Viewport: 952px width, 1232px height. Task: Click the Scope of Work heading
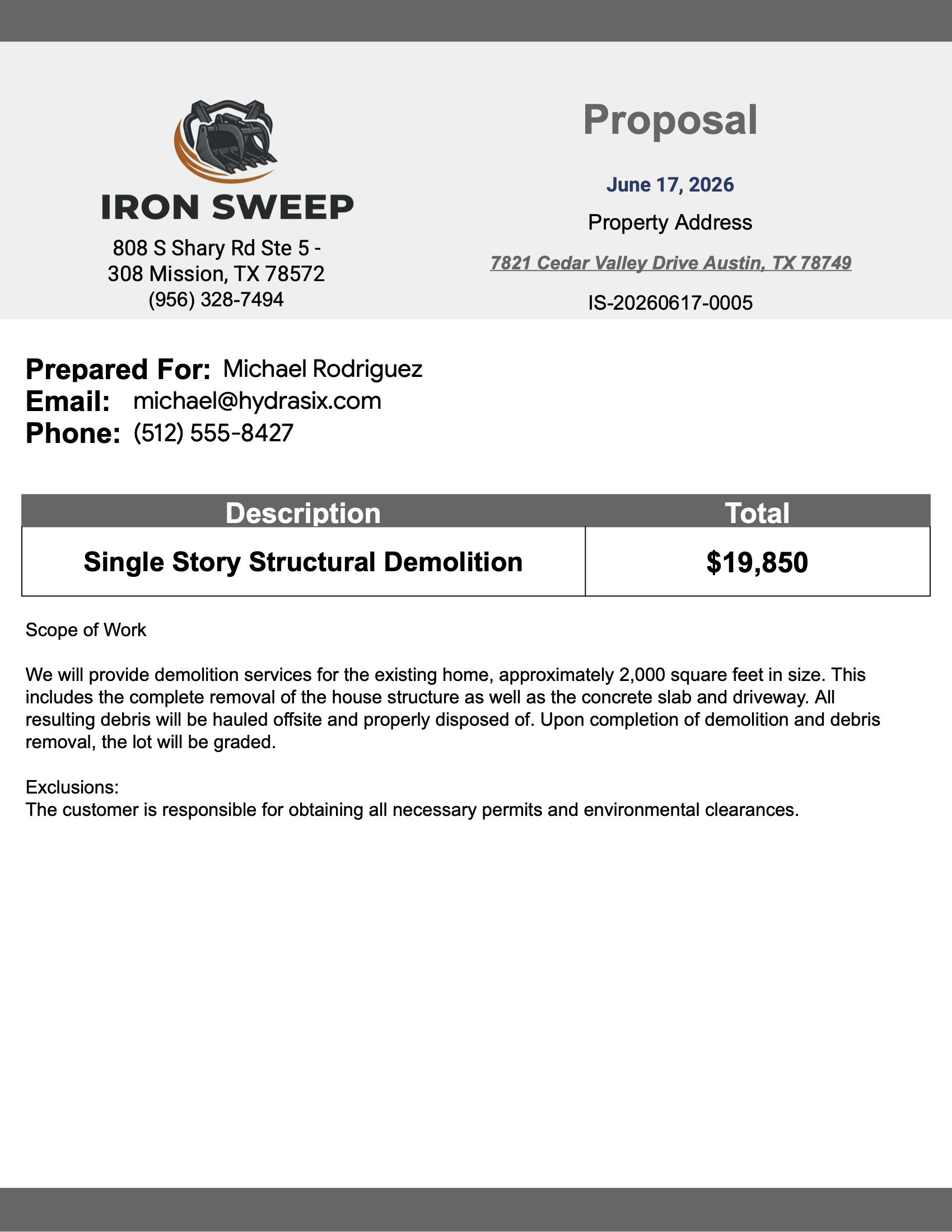[x=86, y=630]
